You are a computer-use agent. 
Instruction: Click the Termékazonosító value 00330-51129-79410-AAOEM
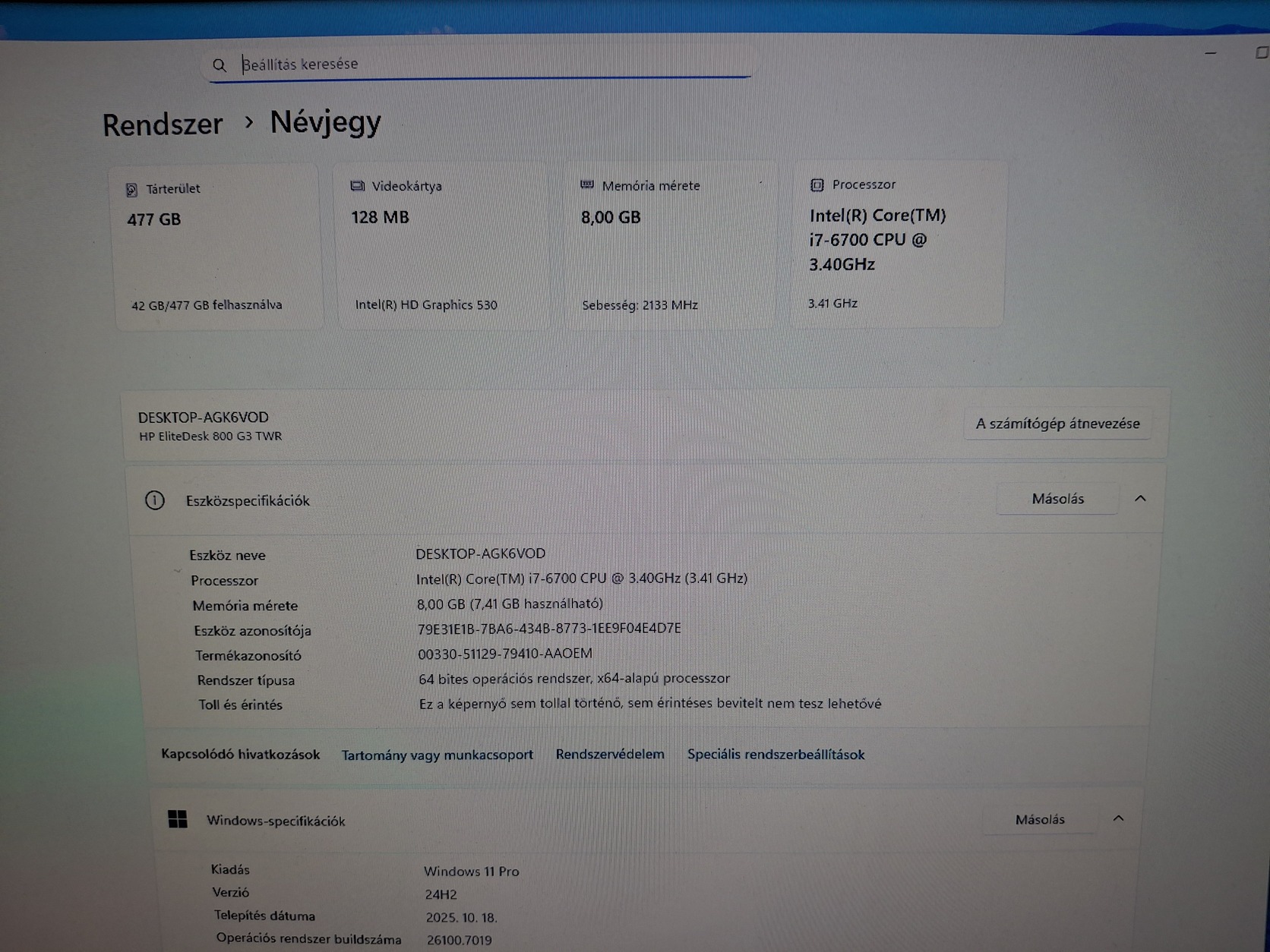[505, 654]
